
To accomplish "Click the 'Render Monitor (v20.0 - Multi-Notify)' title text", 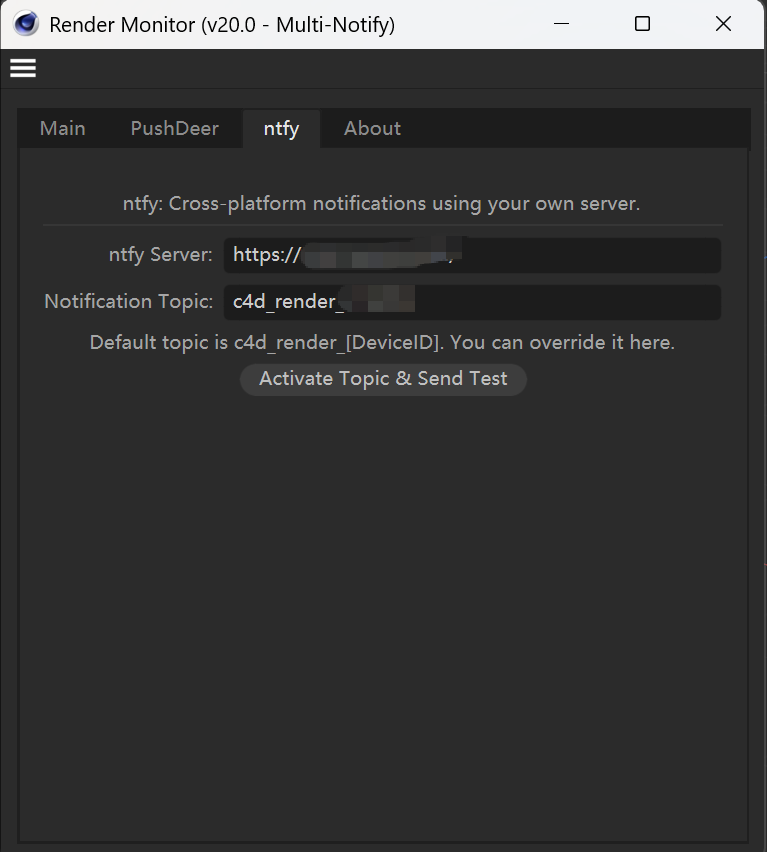I will tap(222, 25).
